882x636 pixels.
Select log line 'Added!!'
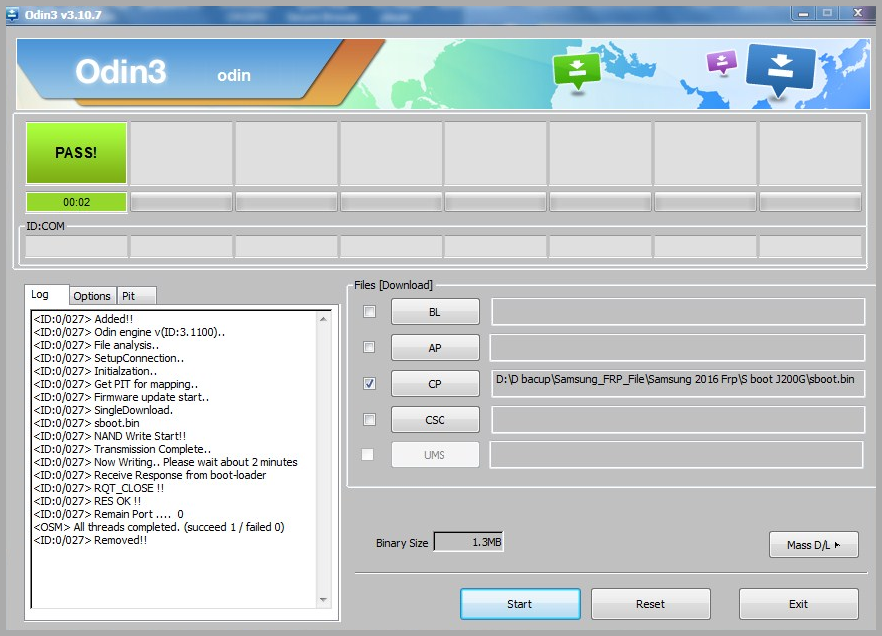tap(83, 319)
